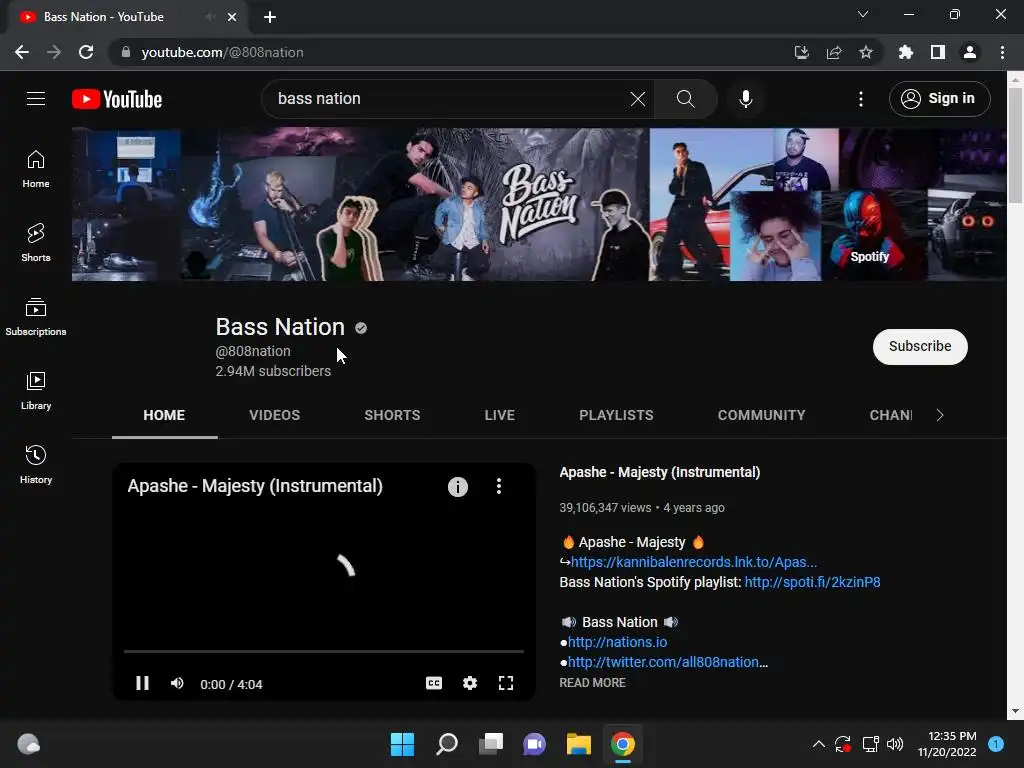The image size is (1024, 768).
Task: Open History in sidebar
Action: point(36,464)
